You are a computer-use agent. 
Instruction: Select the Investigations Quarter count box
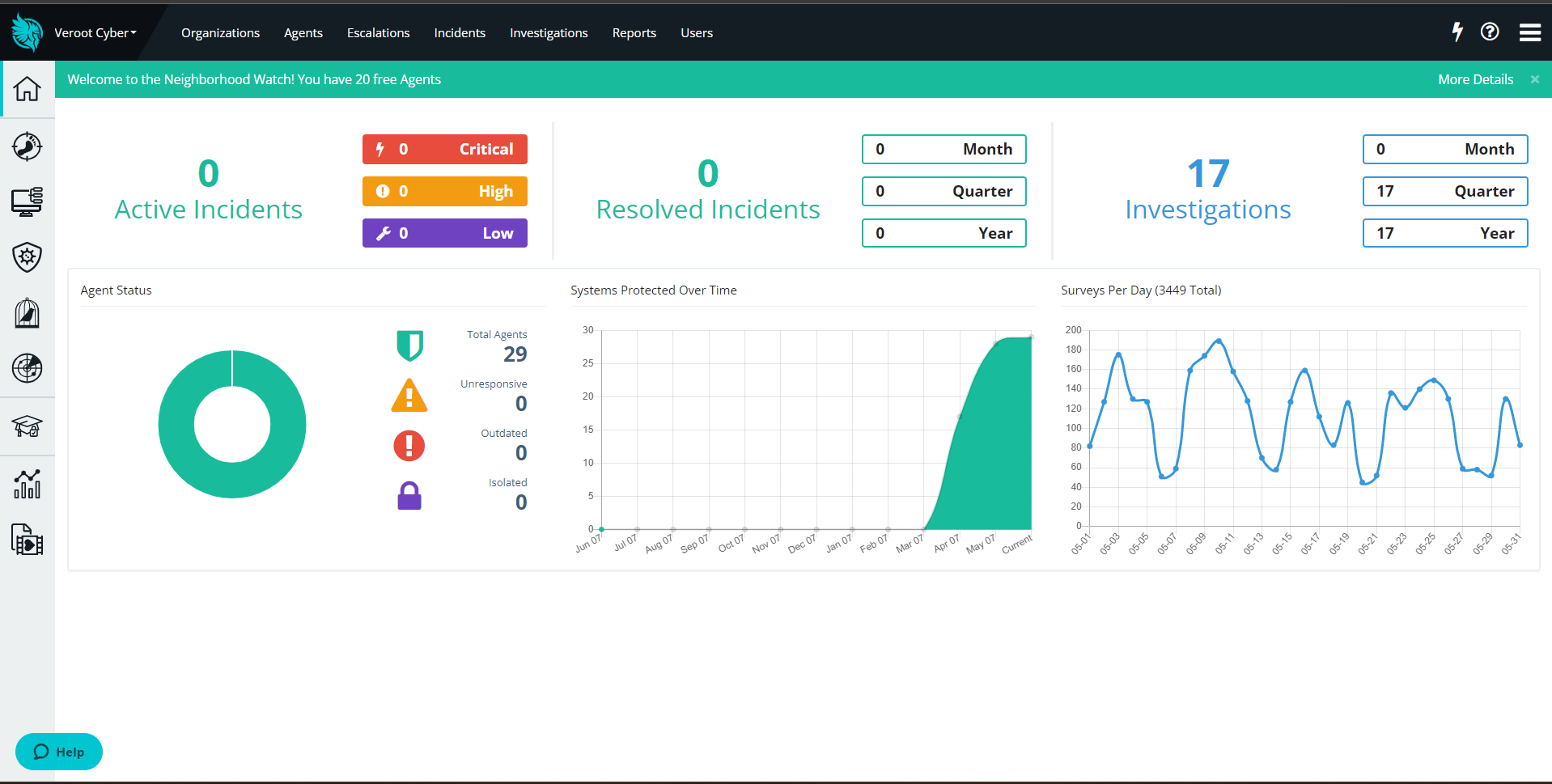pyautogui.click(x=1444, y=192)
